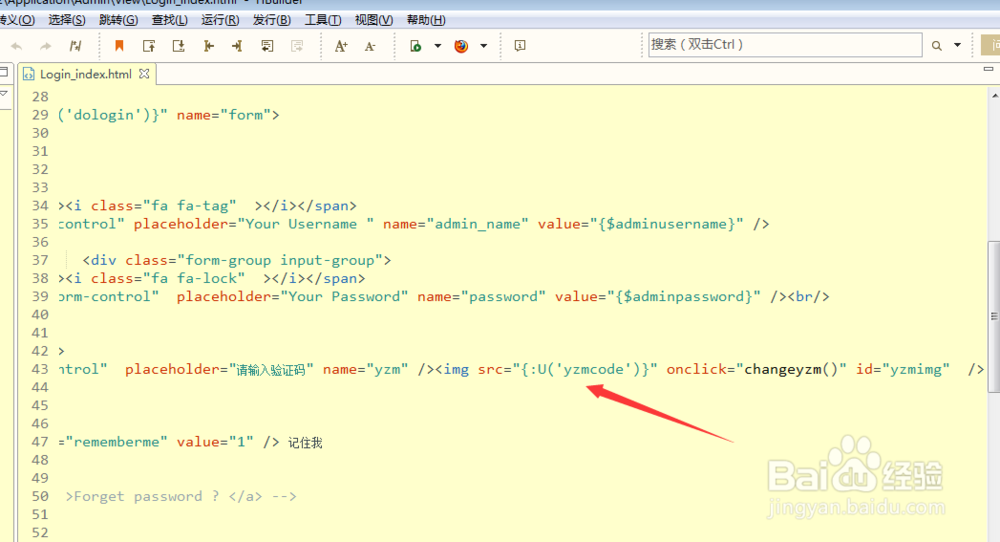Toggle the orange bookmark icon
This screenshot has width=1000, height=542.
tap(119, 45)
